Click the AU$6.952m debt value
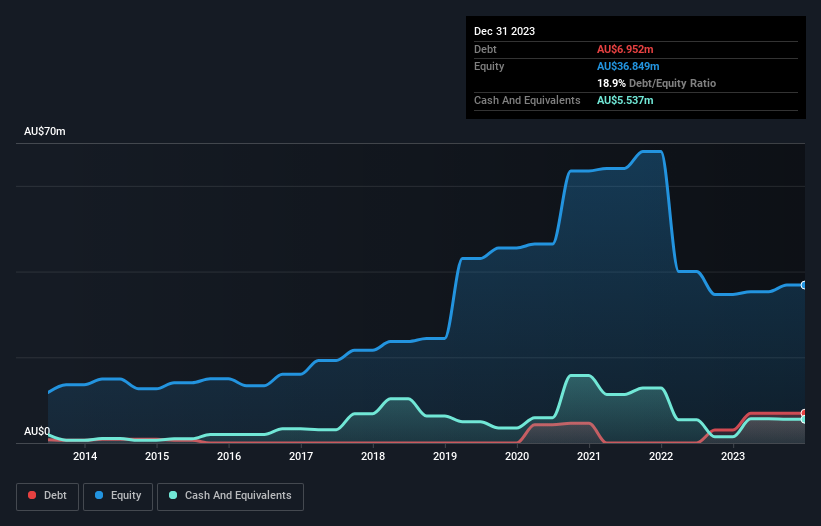Viewport: 821px width, 526px height. [625, 49]
